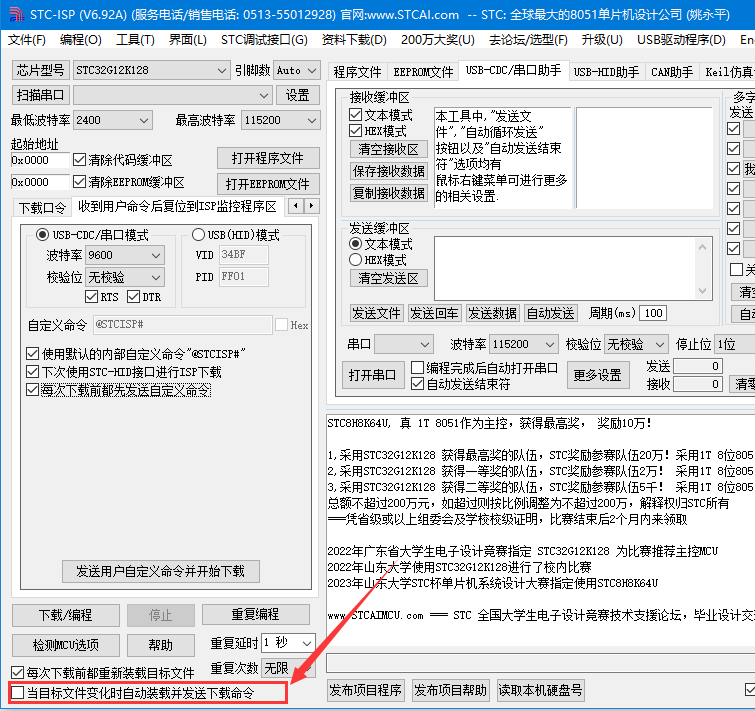Click 保存接收数据 button

coord(389,171)
